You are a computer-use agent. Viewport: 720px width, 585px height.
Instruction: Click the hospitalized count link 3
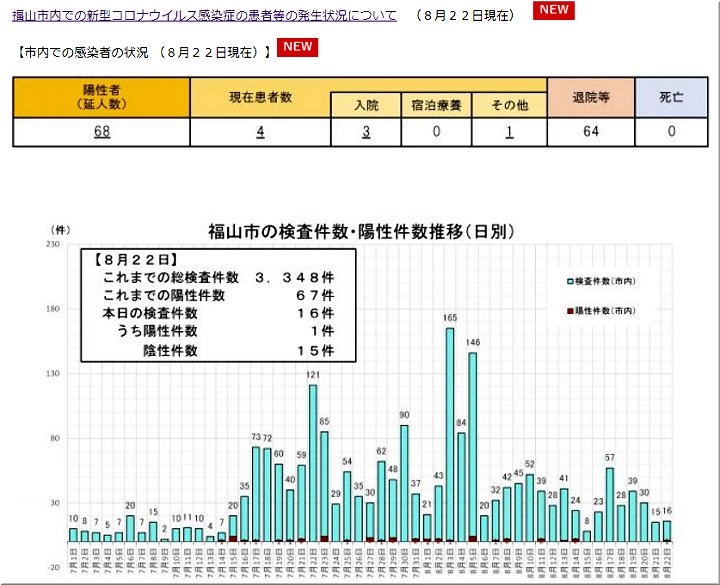[367, 132]
